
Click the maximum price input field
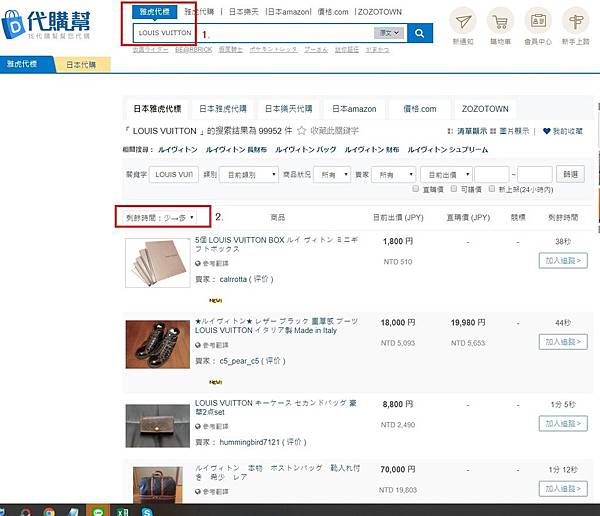tap(535, 175)
